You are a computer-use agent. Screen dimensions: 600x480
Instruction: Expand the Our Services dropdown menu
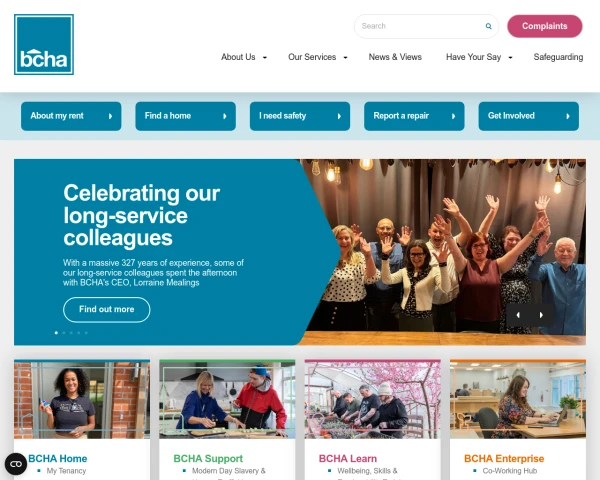[x=318, y=57]
